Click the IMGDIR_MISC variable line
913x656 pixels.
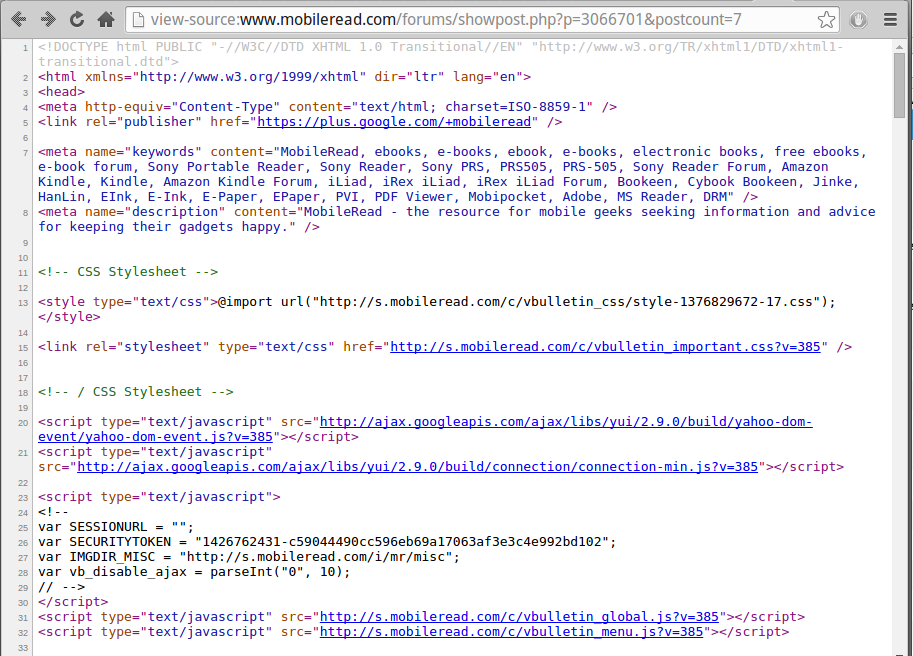point(249,557)
